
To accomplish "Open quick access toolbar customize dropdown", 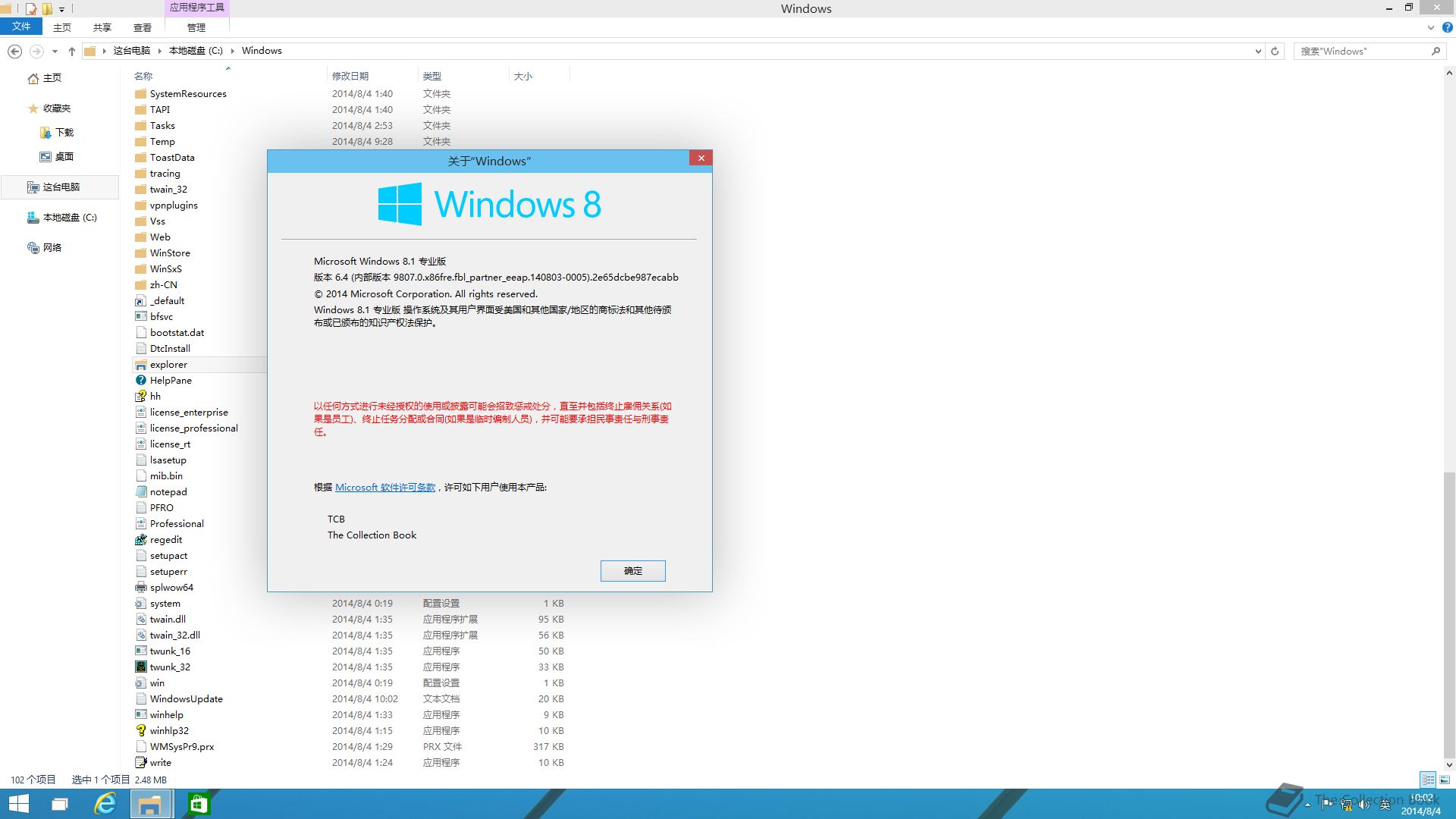I will (62, 9).
